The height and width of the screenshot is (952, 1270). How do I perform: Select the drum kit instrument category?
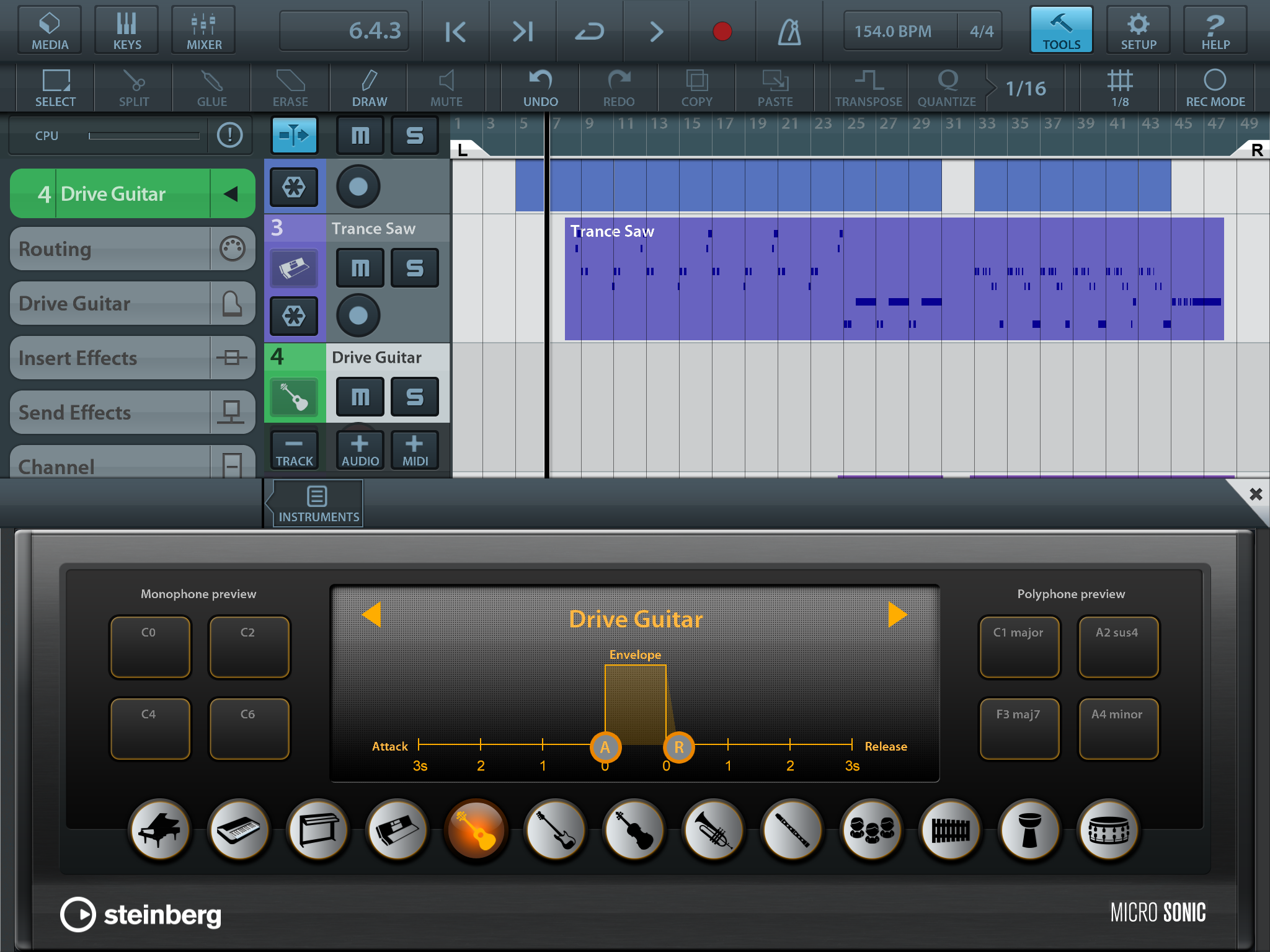point(1109,831)
